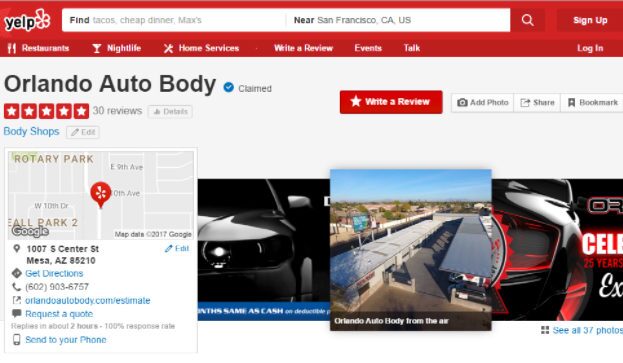The width and height of the screenshot is (623, 363).
Task: Click the Request a quote speech bubble icon
Action: (16, 313)
